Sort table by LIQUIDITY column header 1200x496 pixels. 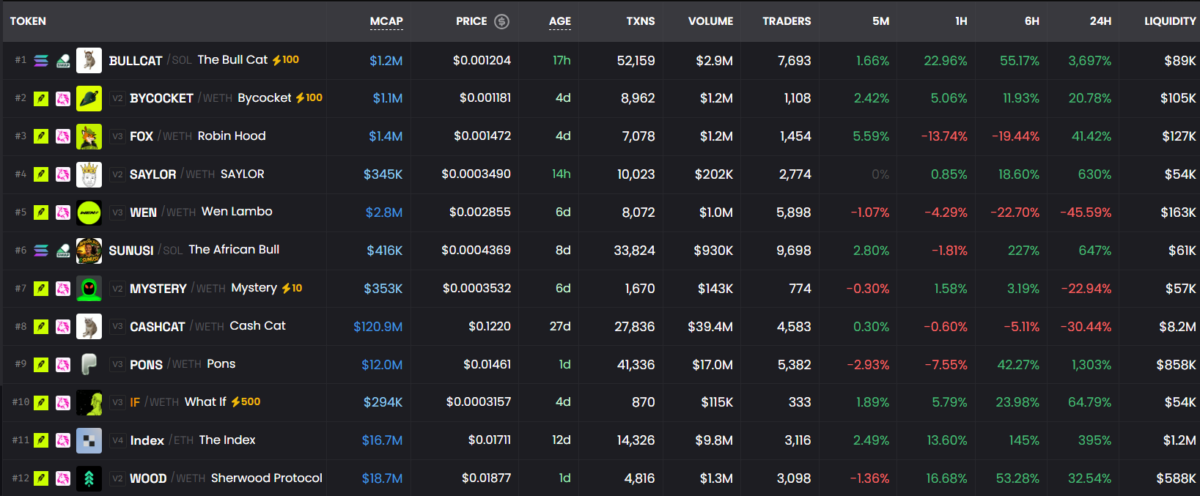1170,21
